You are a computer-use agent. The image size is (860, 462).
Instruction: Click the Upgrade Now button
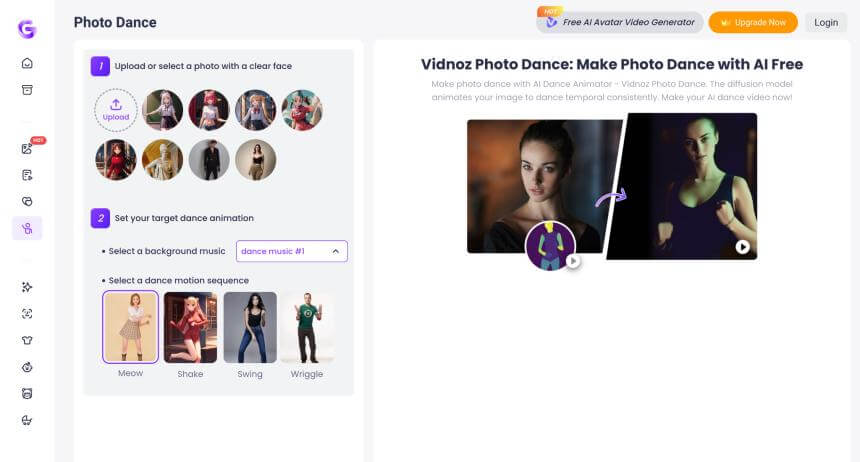click(752, 22)
